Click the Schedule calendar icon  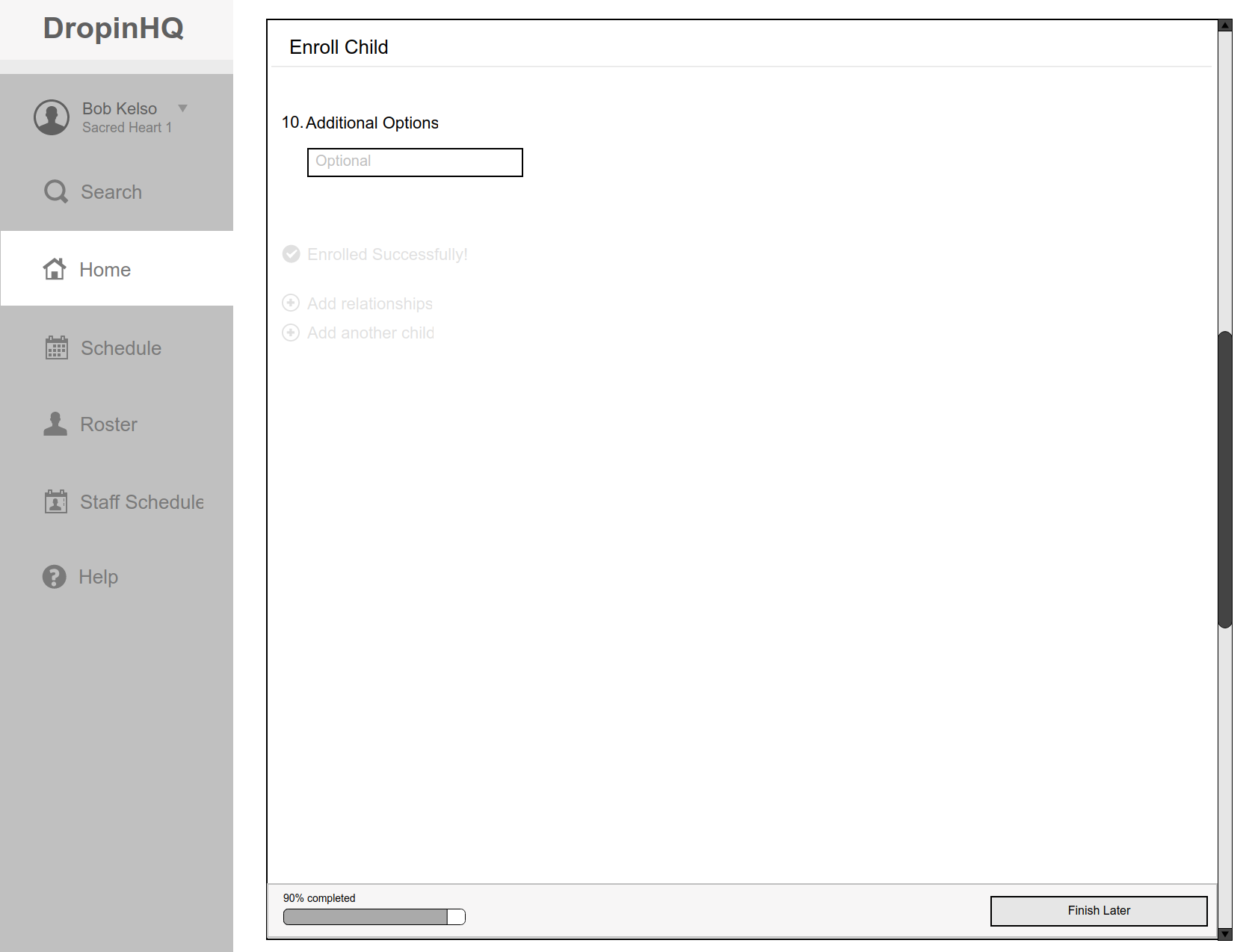56,347
